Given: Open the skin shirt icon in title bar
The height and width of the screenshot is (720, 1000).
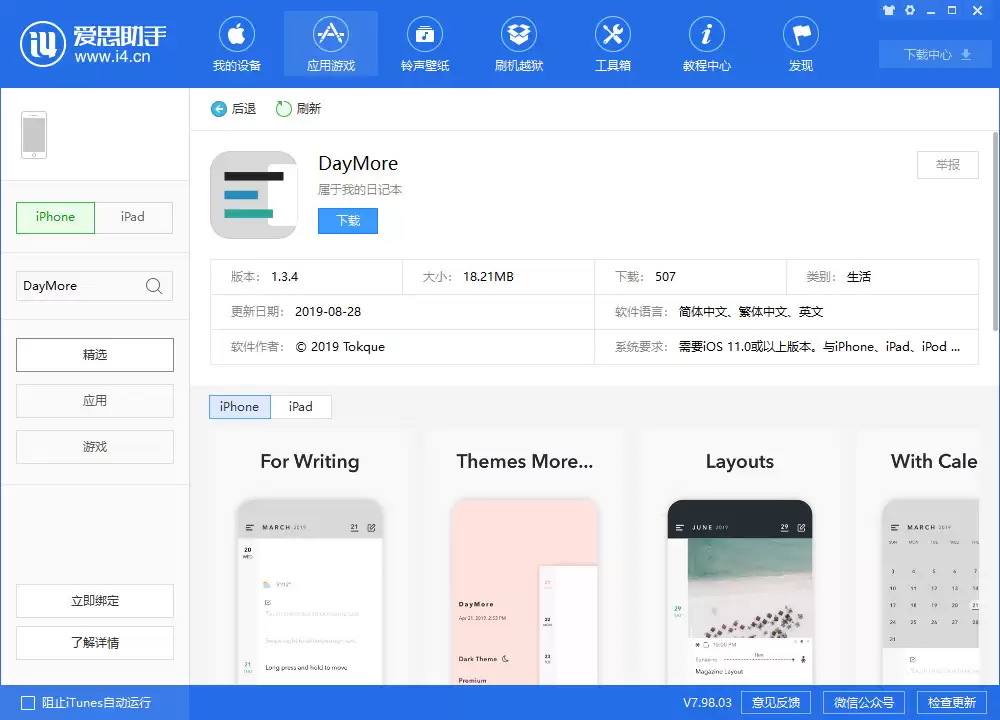Looking at the screenshot, I should [889, 10].
